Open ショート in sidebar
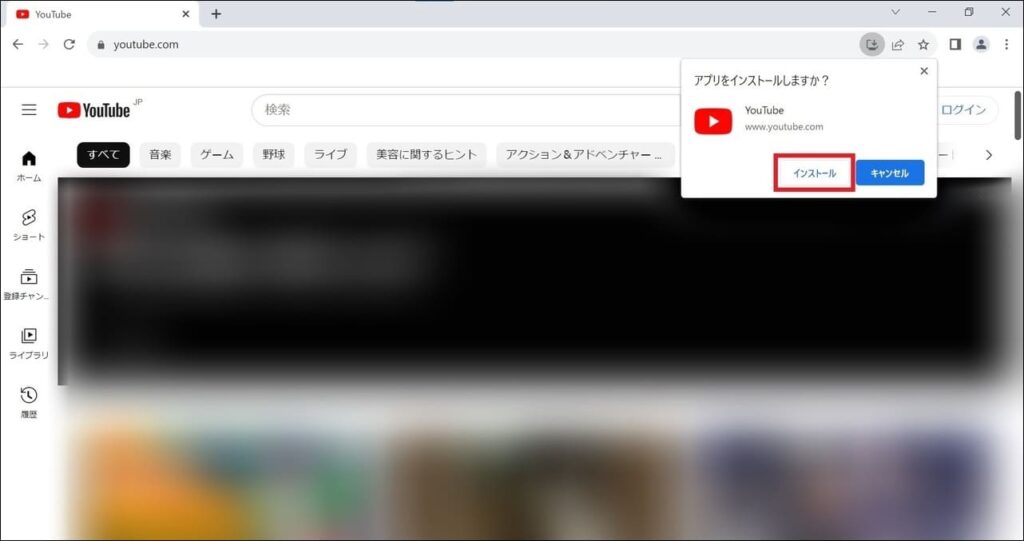Viewport: 1024px width, 541px height. 29,225
